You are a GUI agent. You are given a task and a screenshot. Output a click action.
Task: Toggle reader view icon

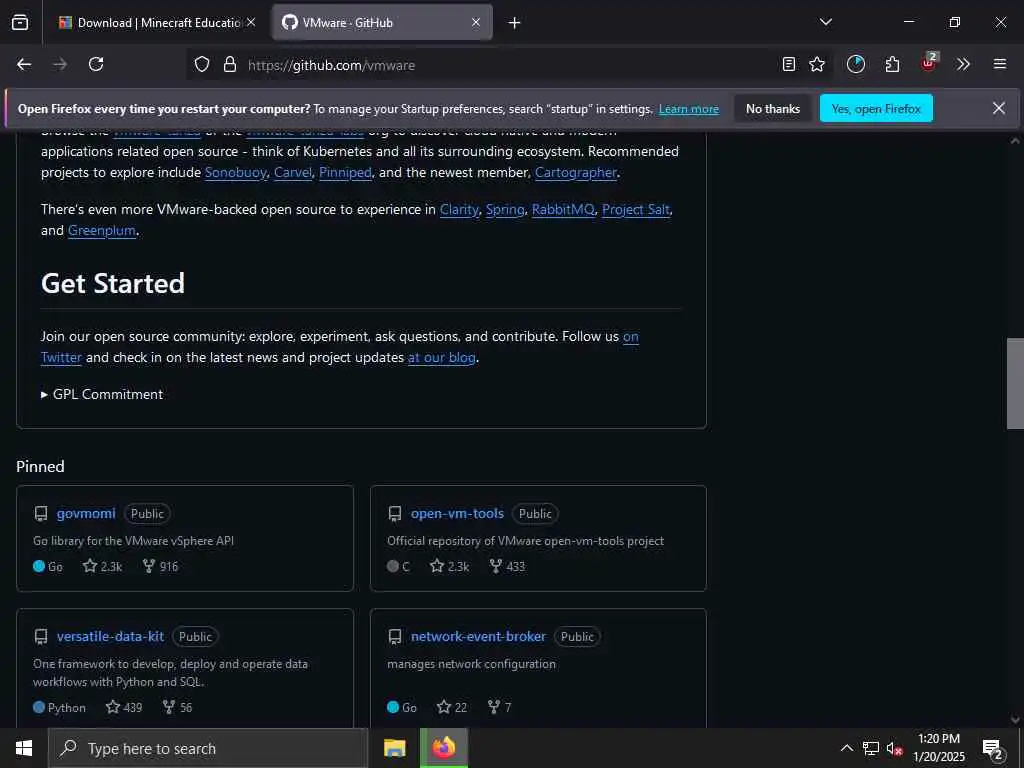click(x=789, y=65)
